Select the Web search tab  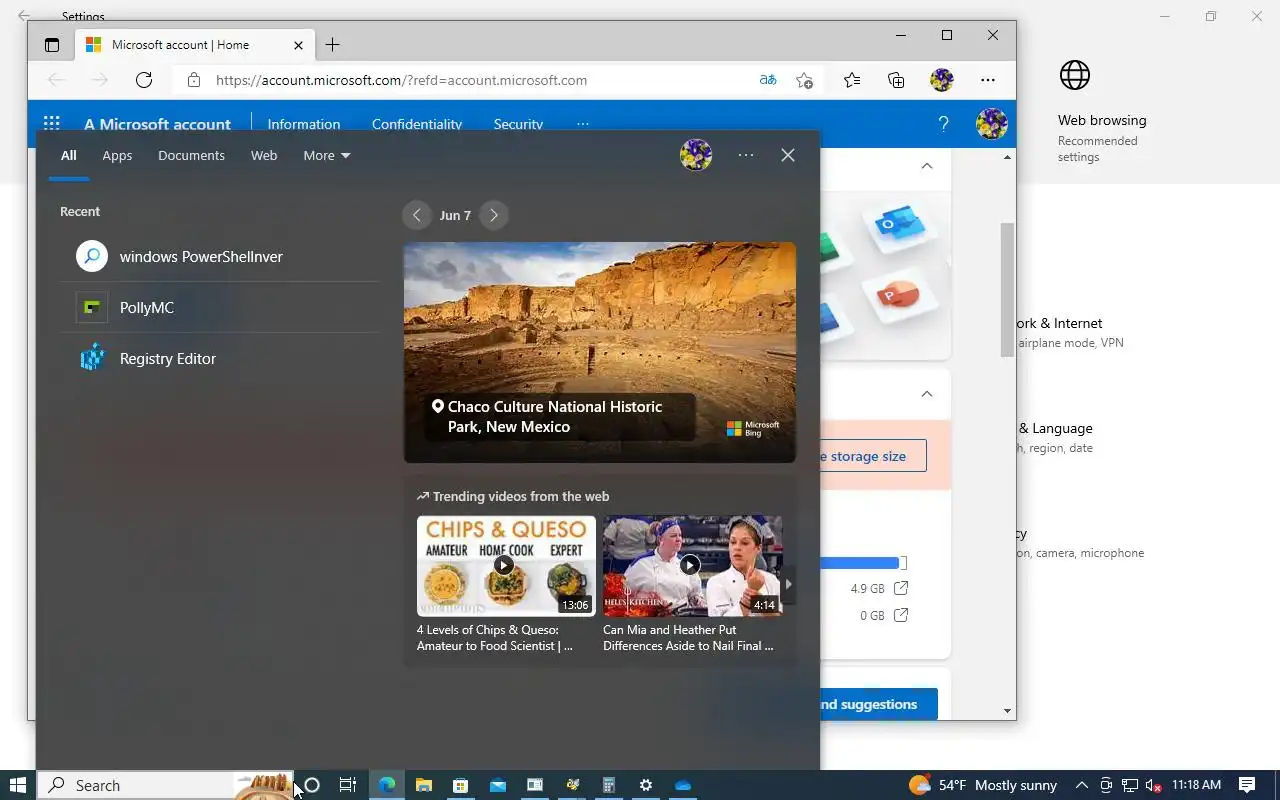pos(264,155)
